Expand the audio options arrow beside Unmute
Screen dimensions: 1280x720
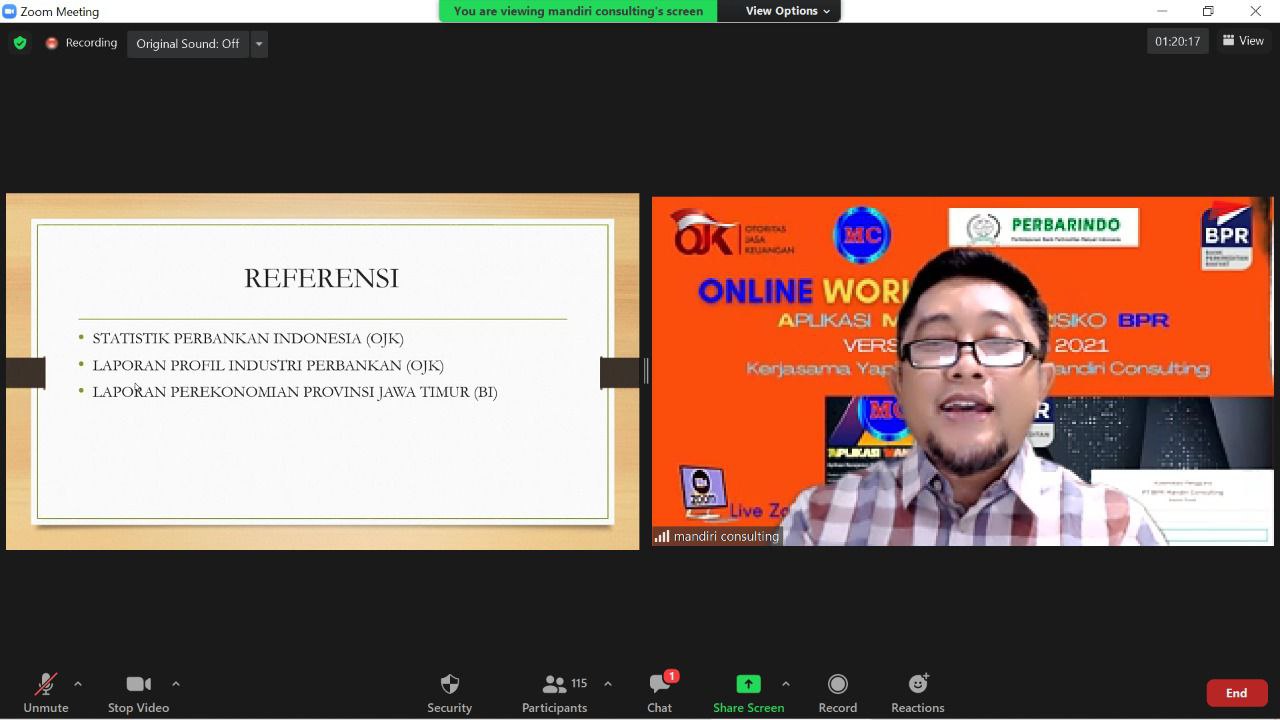[78, 684]
